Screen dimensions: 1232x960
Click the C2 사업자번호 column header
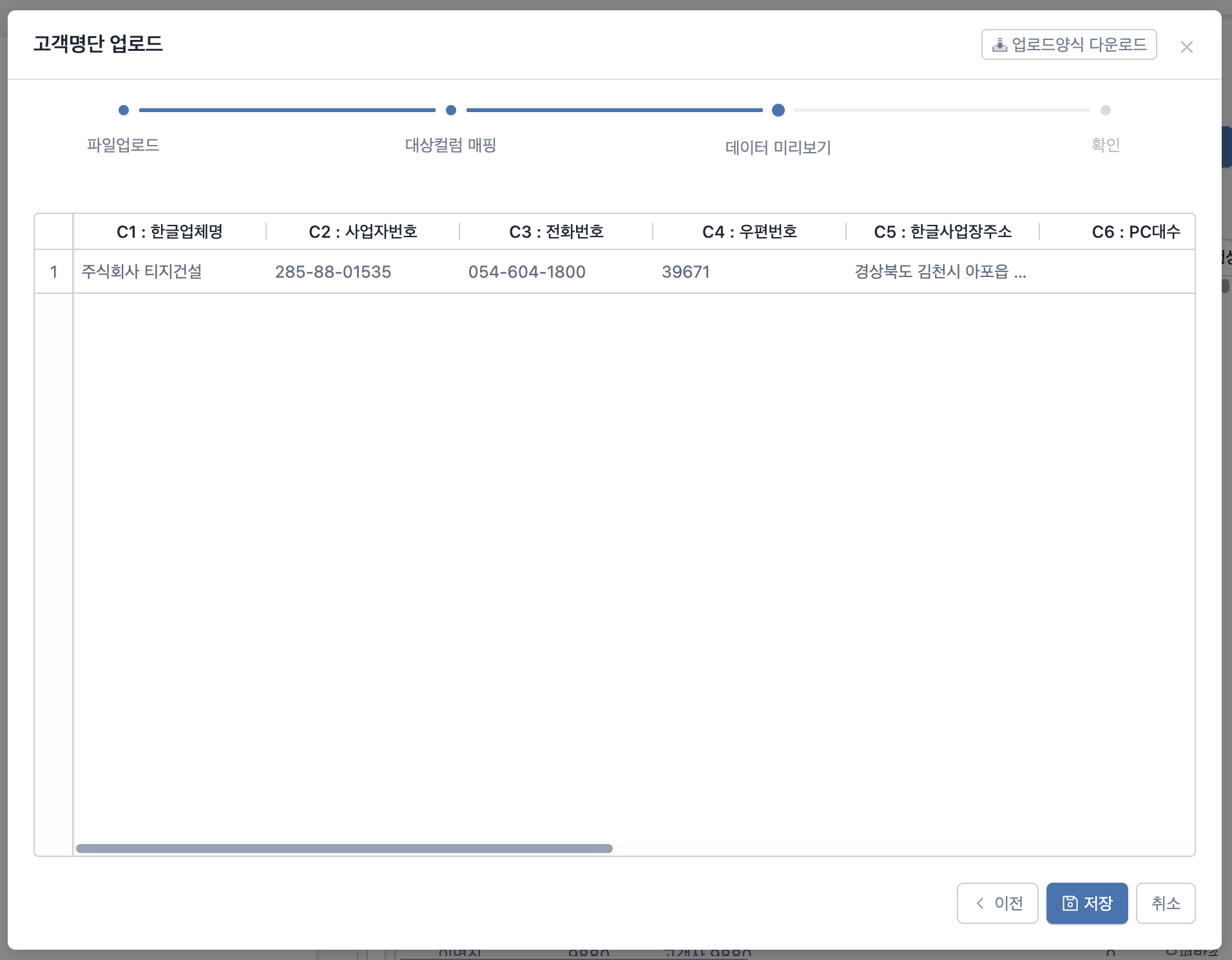pyautogui.click(x=363, y=232)
